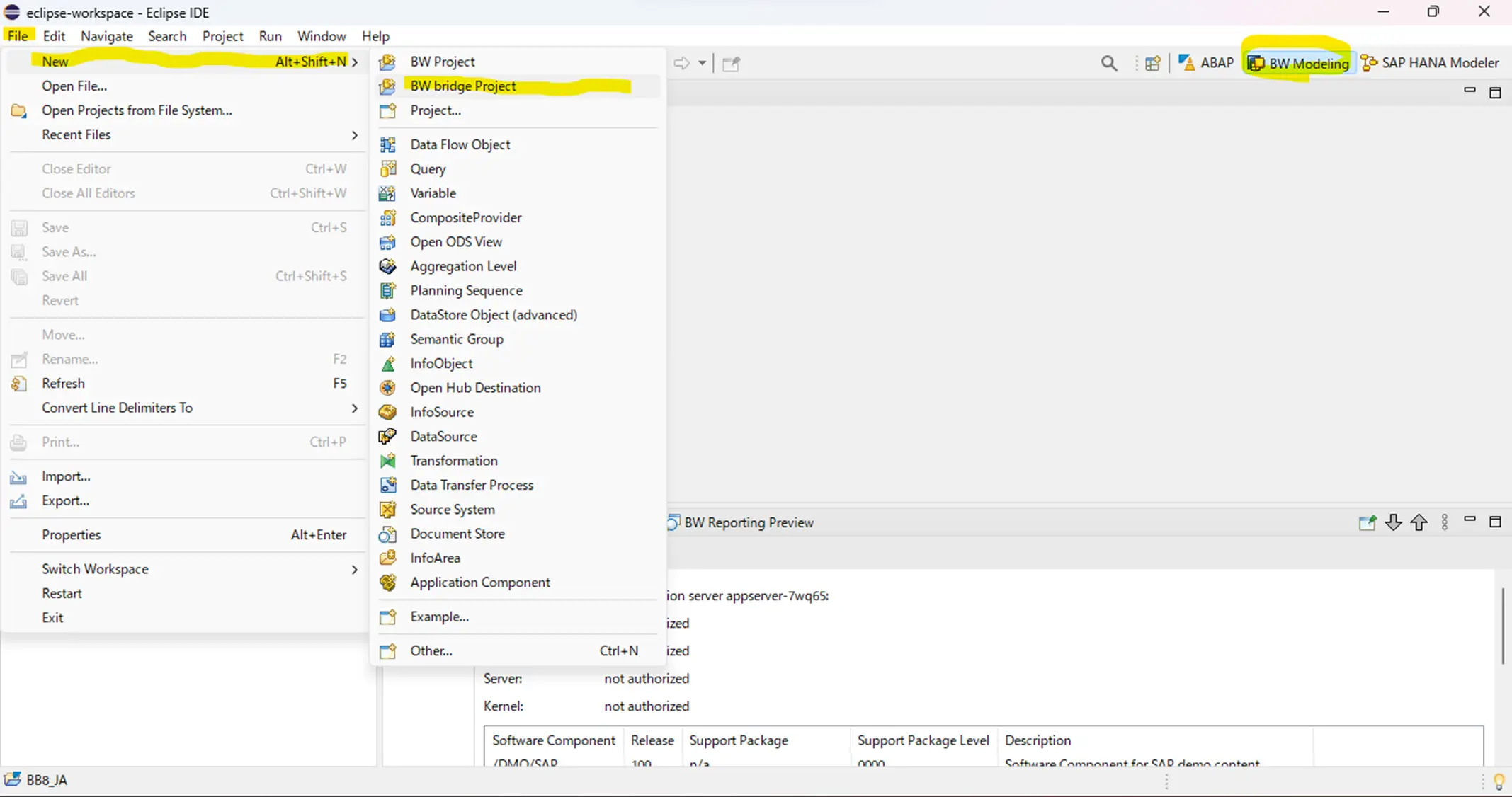Select the BW Reporting Preview tab
Viewport: 1512px width, 797px height.
[x=741, y=522]
